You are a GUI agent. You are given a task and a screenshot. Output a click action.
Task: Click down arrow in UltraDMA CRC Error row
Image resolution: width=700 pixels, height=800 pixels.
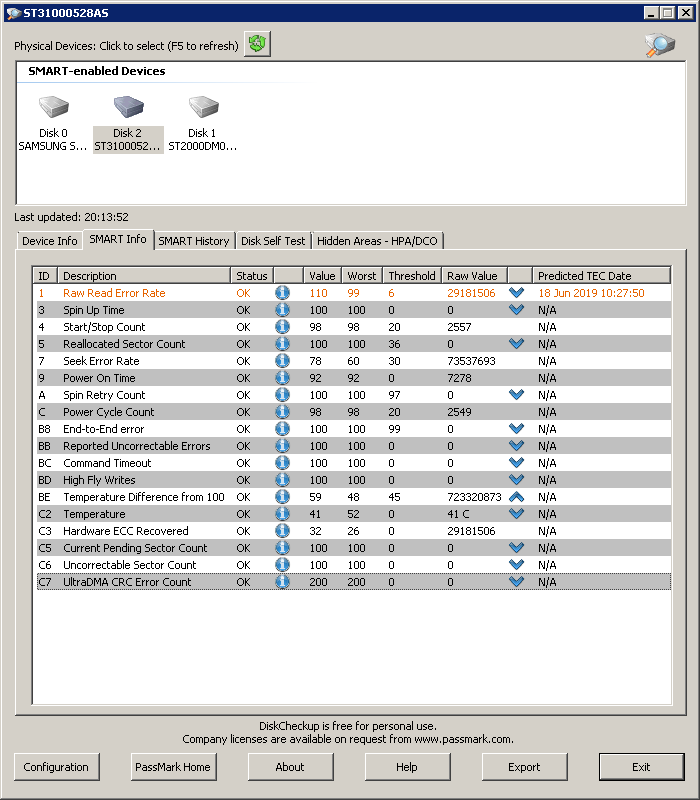[x=516, y=582]
